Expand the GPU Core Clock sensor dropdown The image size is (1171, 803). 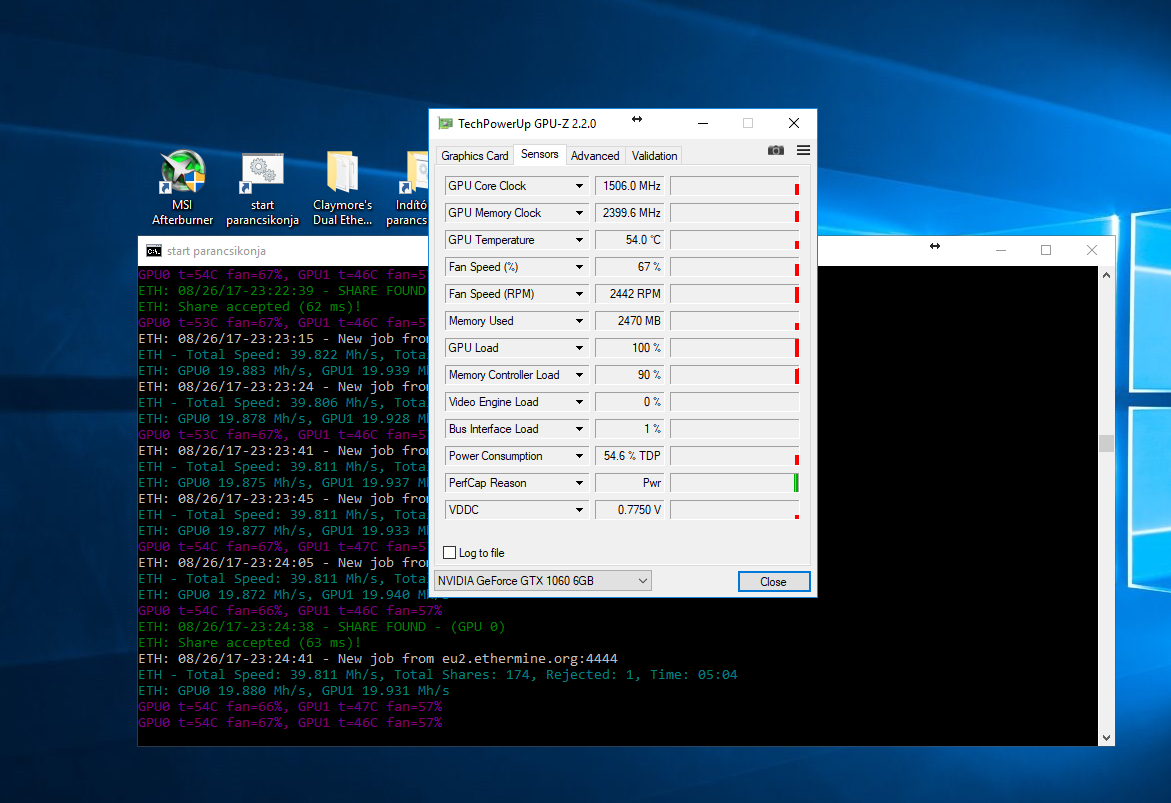[x=579, y=186]
